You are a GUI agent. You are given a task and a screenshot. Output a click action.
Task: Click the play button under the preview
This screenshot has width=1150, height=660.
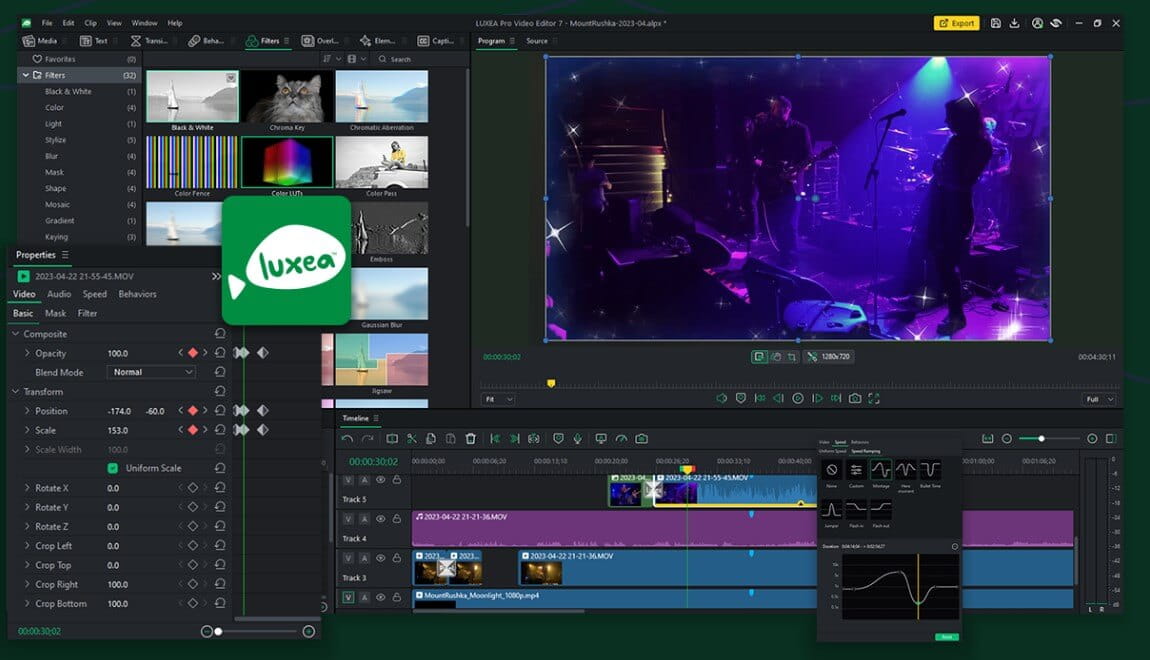tap(798, 398)
